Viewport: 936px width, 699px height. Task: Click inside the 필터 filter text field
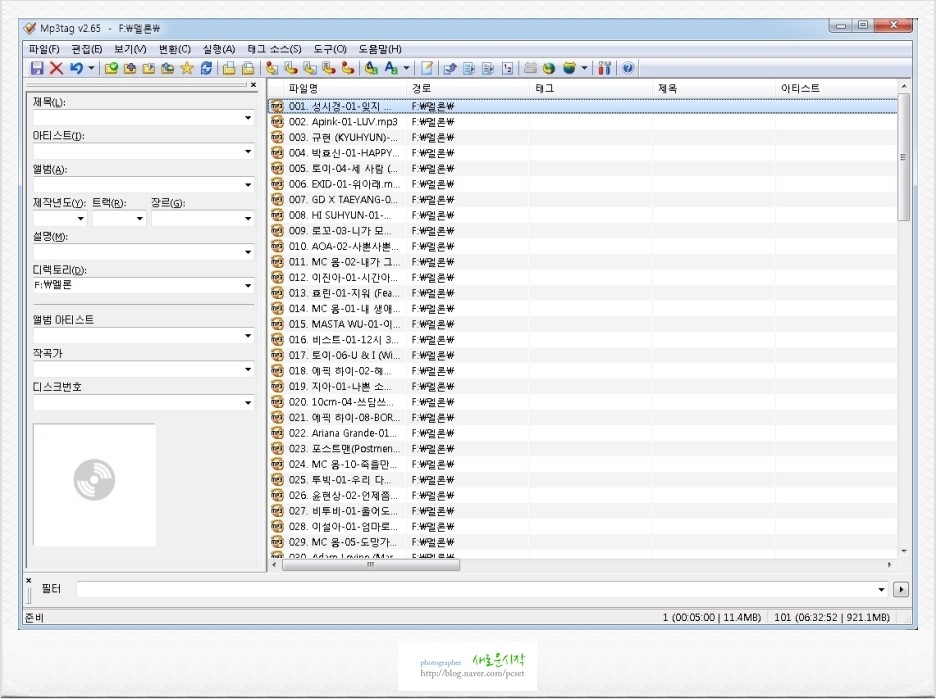tap(476, 589)
